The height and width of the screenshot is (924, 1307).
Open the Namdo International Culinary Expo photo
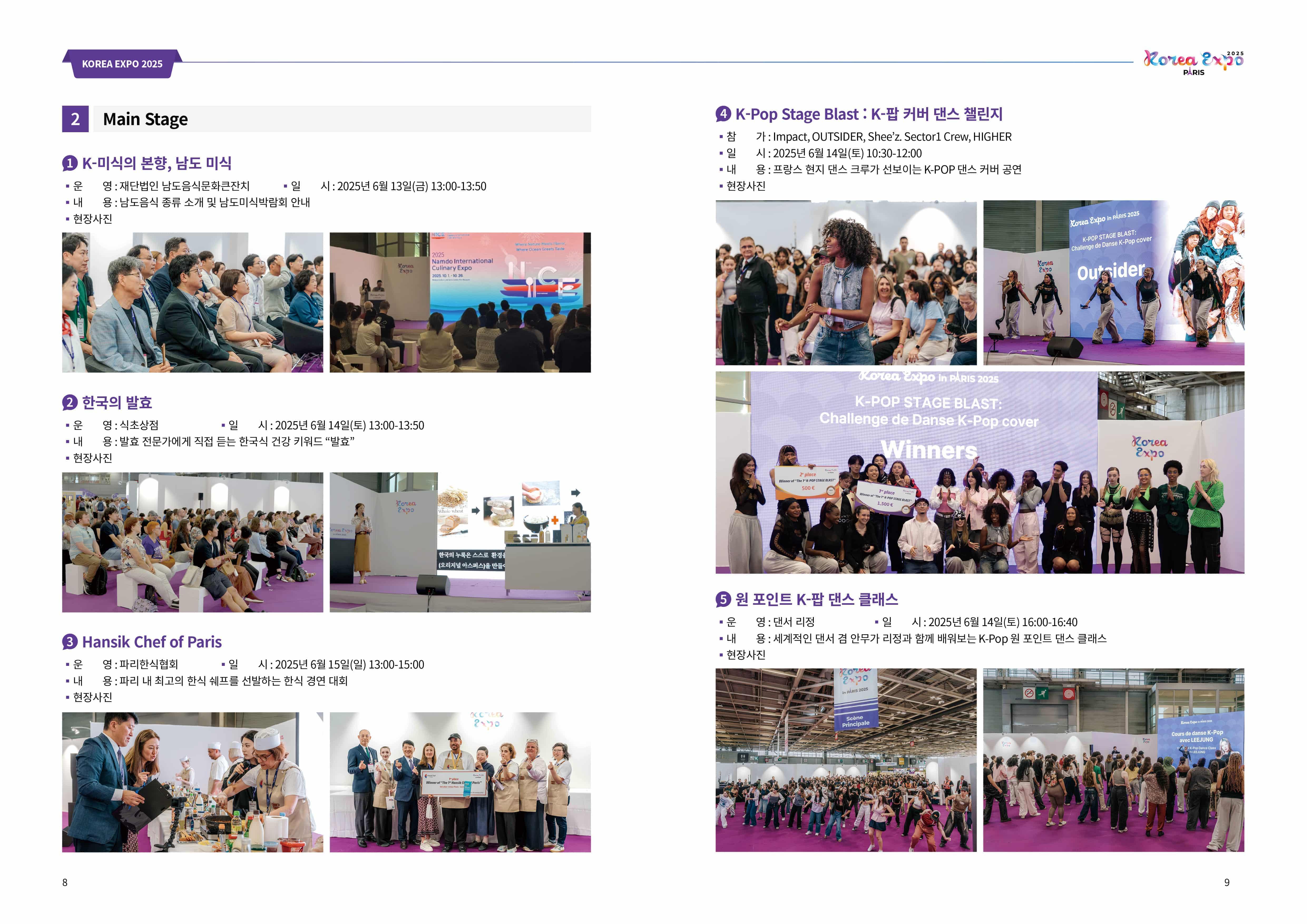[x=460, y=302]
